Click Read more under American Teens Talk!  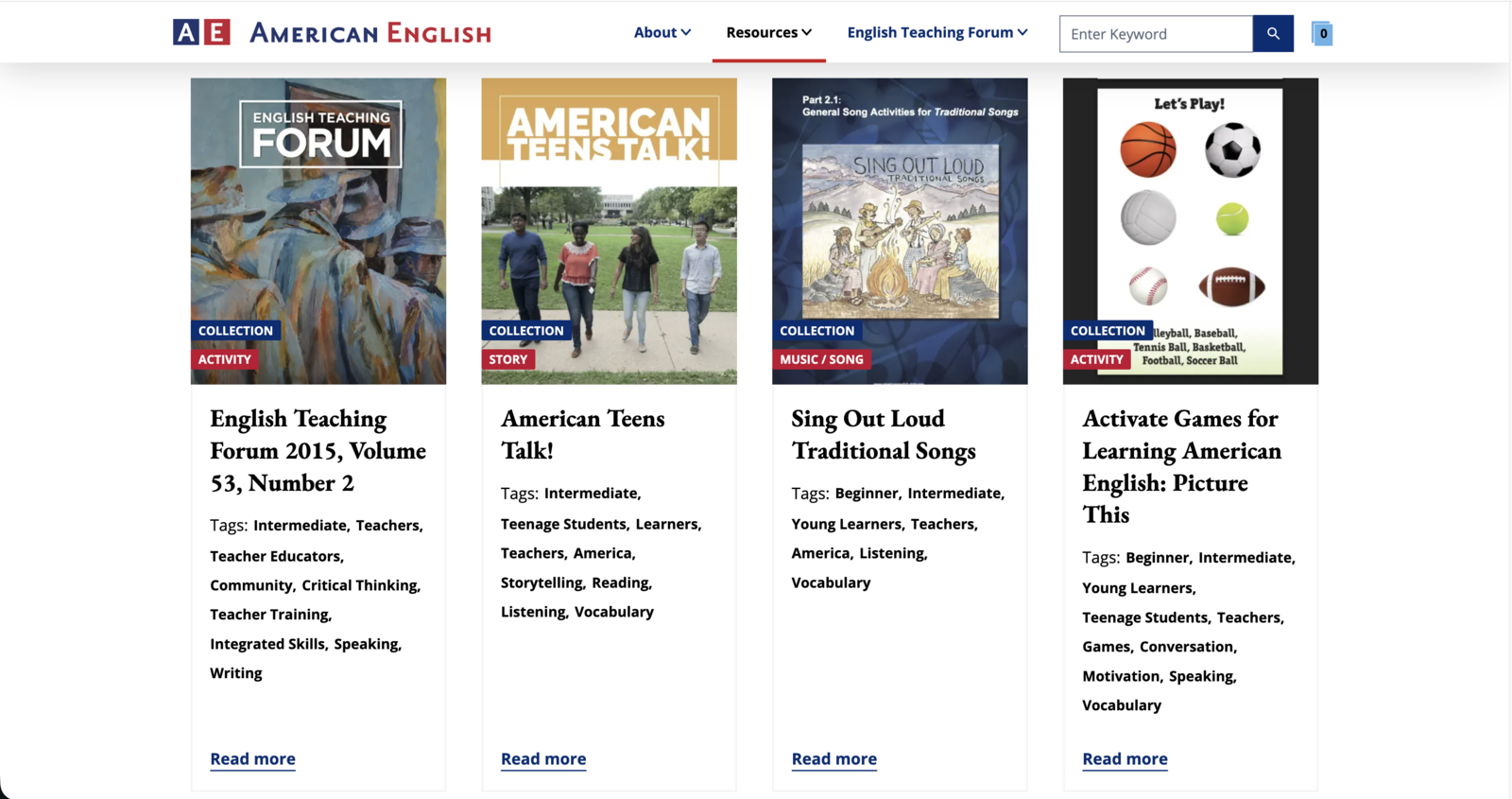click(x=543, y=758)
